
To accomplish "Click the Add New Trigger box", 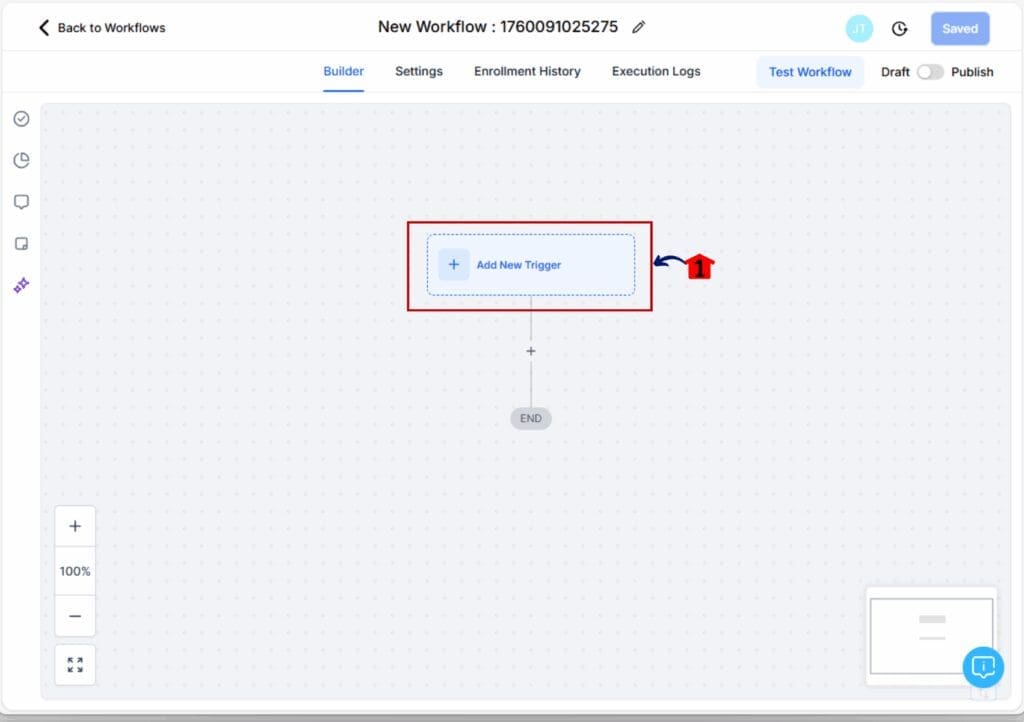I will (530, 265).
